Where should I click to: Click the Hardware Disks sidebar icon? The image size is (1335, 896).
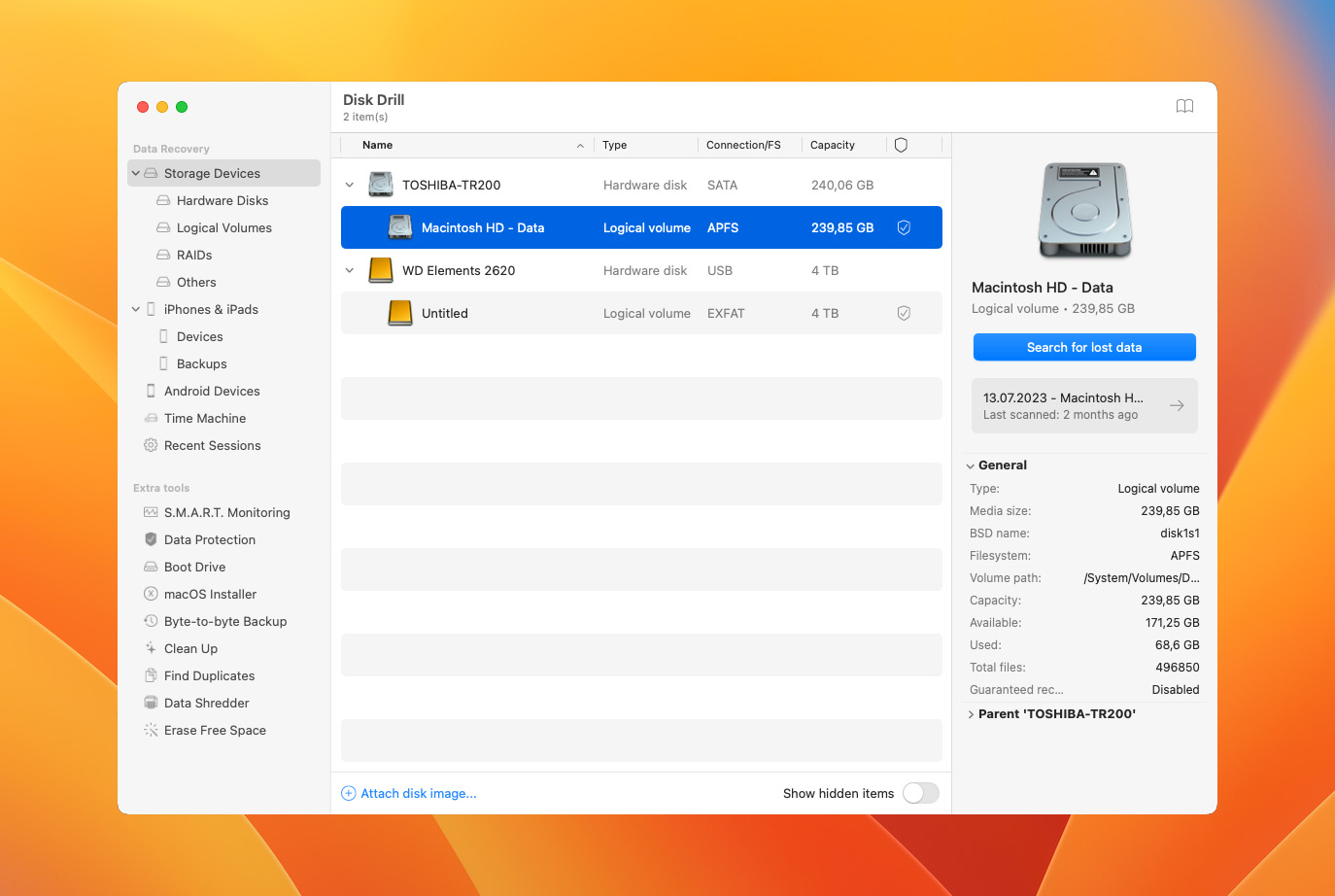tap(163, 200)
